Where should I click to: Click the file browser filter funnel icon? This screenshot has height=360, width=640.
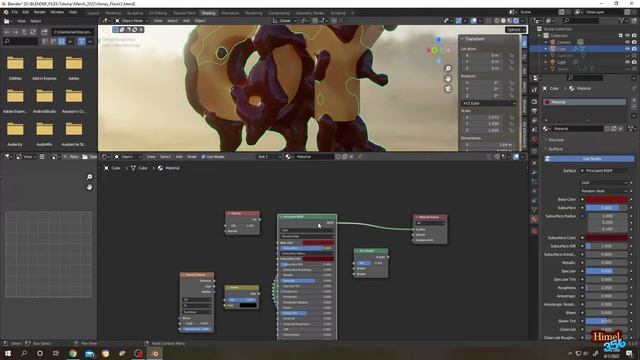(x=81, y=41)
